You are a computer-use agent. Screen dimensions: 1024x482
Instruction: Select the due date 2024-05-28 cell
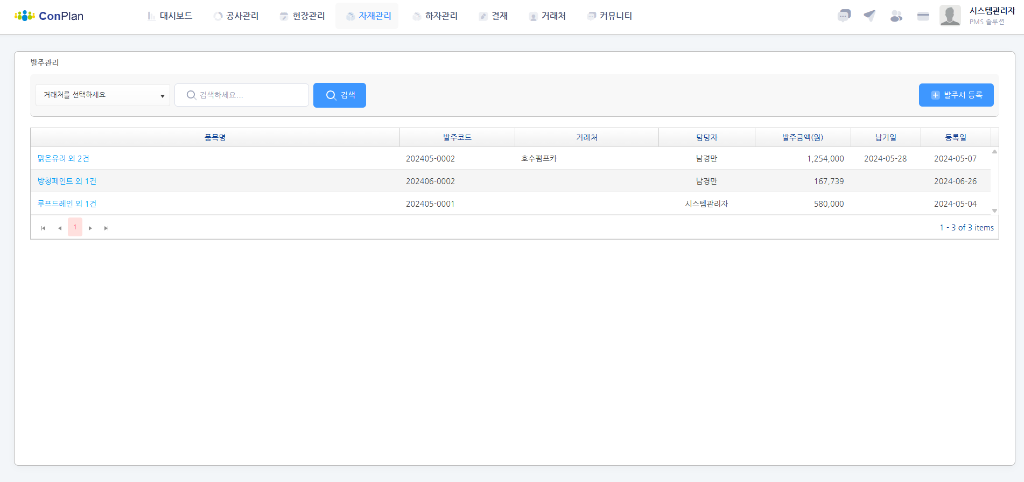point(885,159)
